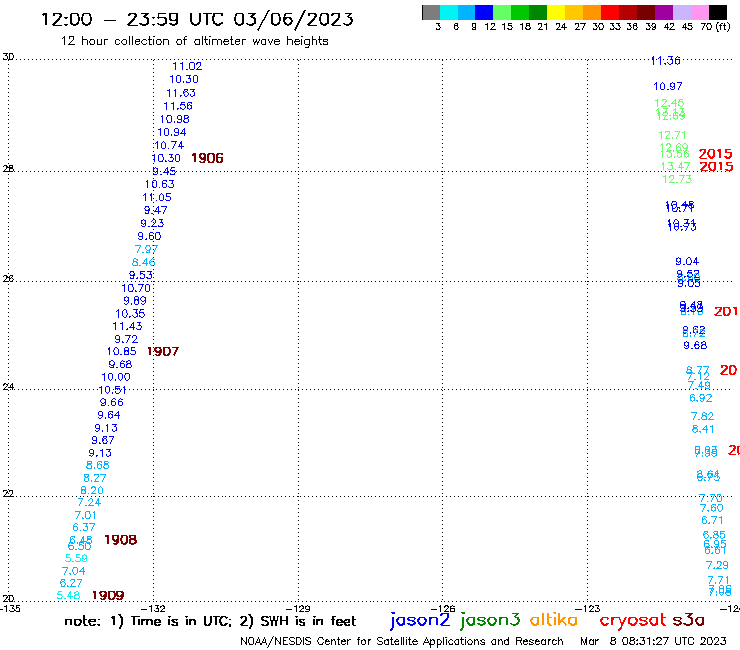Click the reading 10.97

pyautogui.click(x=668, y=86)
